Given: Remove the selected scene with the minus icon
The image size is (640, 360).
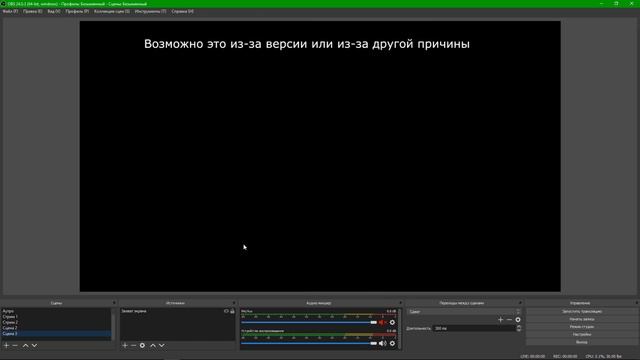Looking at the screenshot, I should (15, 345).
